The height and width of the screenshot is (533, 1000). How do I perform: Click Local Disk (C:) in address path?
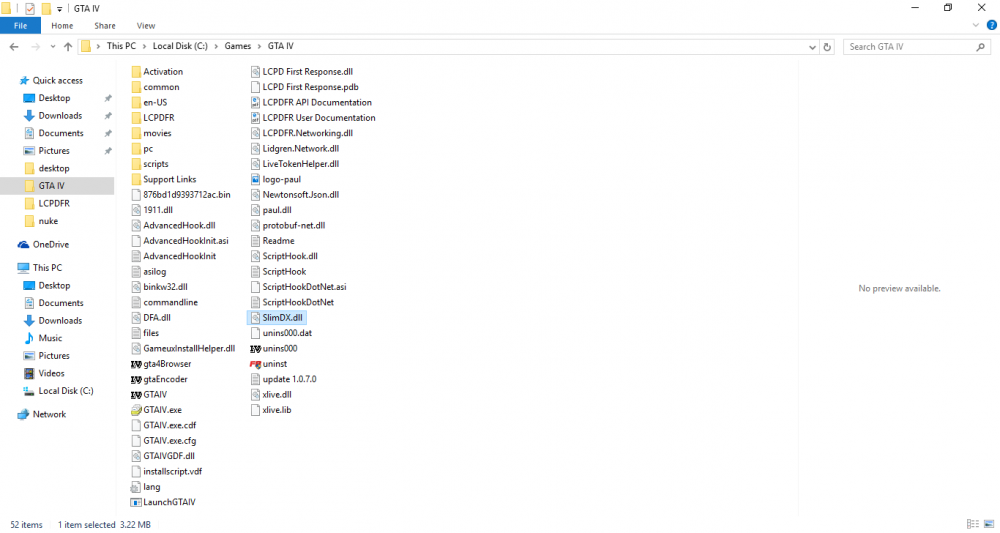coord(180,46)
